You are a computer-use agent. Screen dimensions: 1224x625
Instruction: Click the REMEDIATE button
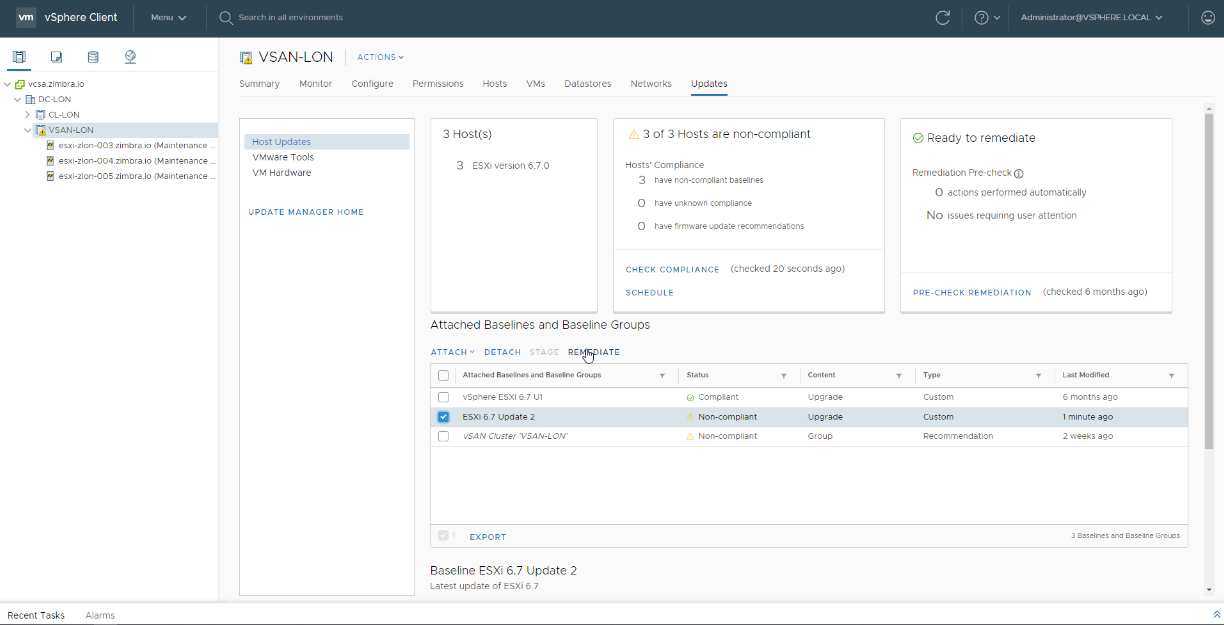coord(594,352)
